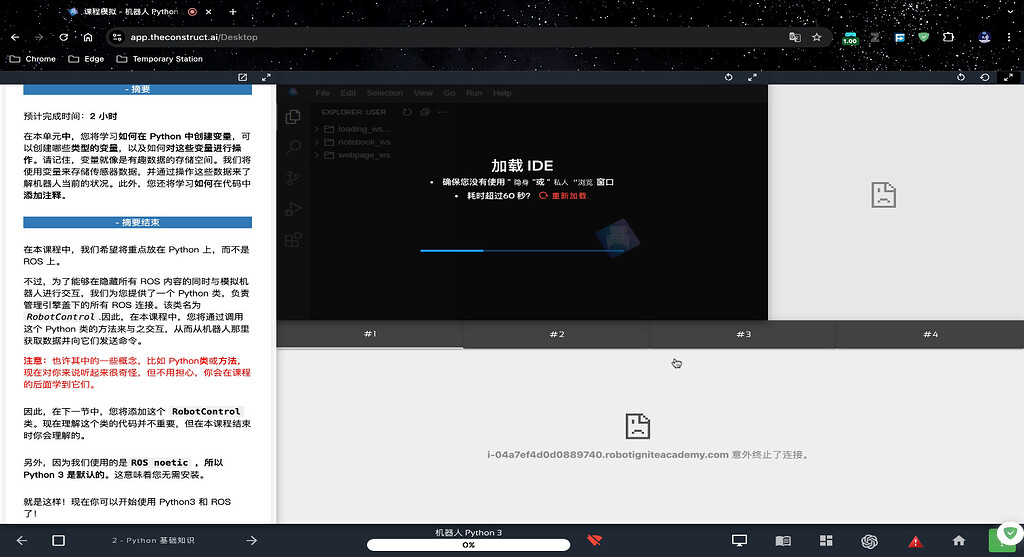Open the IDE Run menu
This screenshot has width=1024, height=557.
pyautogui.click(x=474, y=93)
